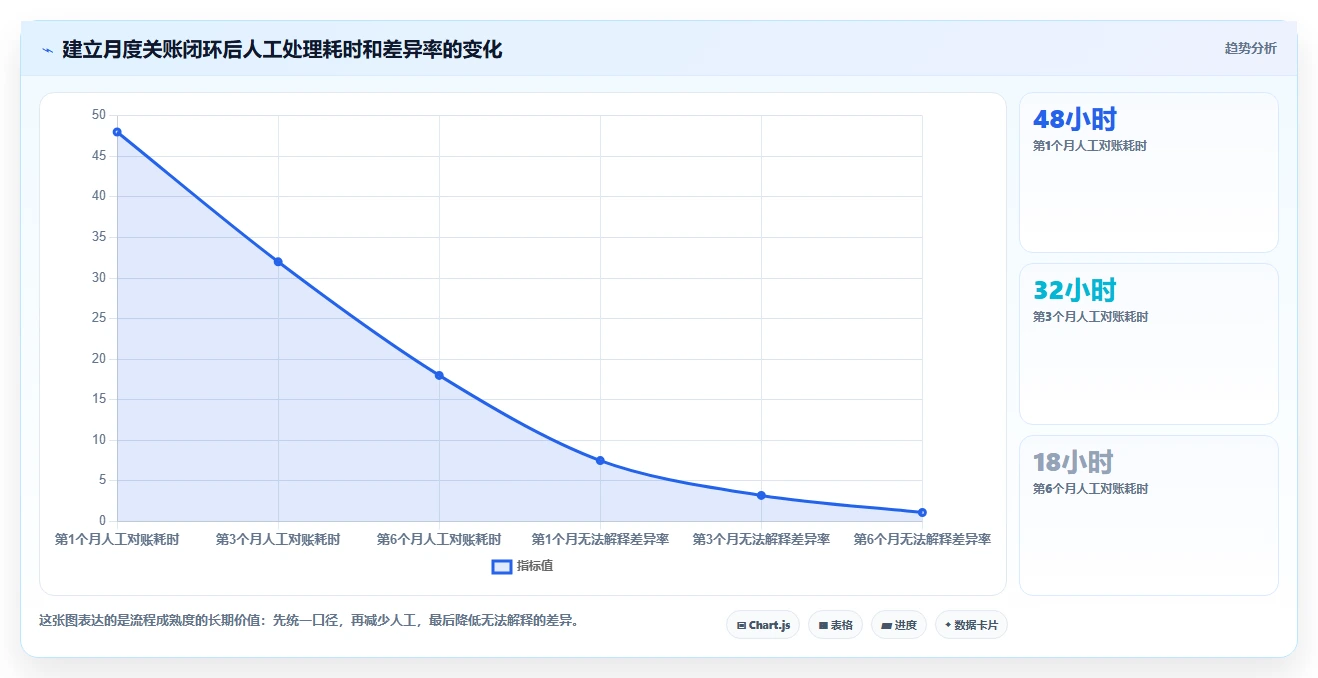Click the data point at 第1个月无法解释差异率
The image size is (1318, 678).
coord(600,460)
